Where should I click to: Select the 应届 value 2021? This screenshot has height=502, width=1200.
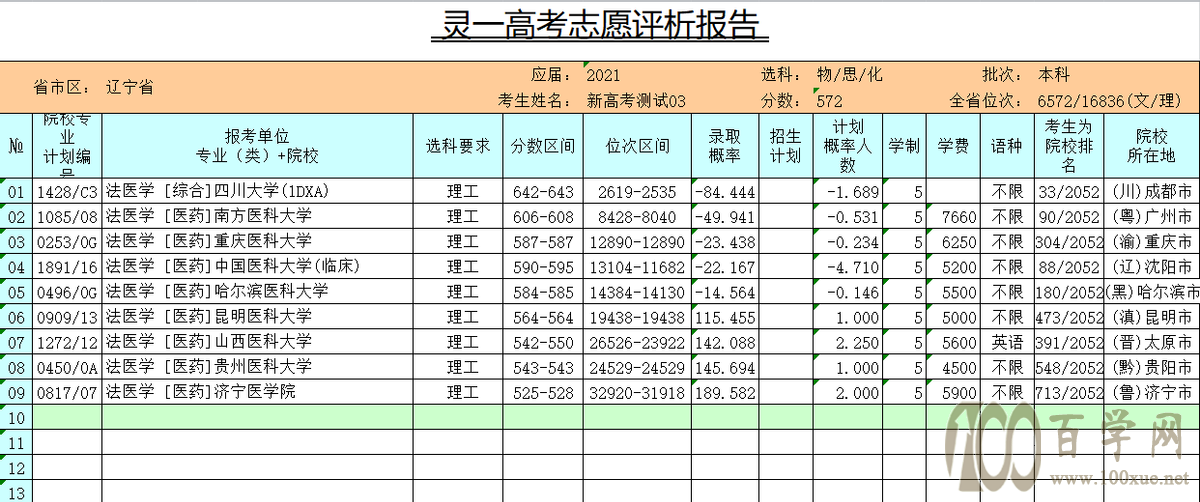point(604,76)
